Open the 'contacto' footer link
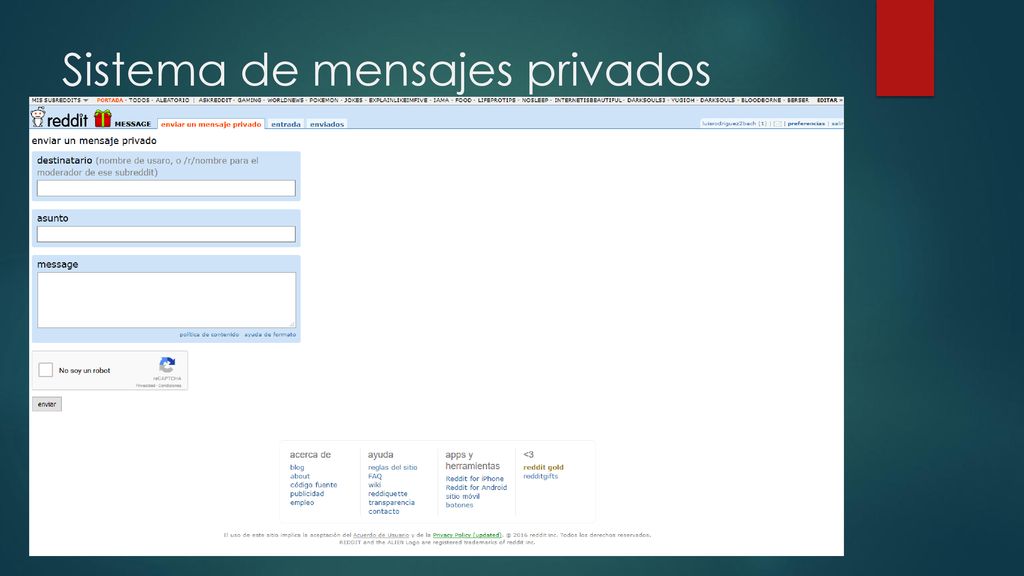1024x576 pixels. tap(383, 511)
